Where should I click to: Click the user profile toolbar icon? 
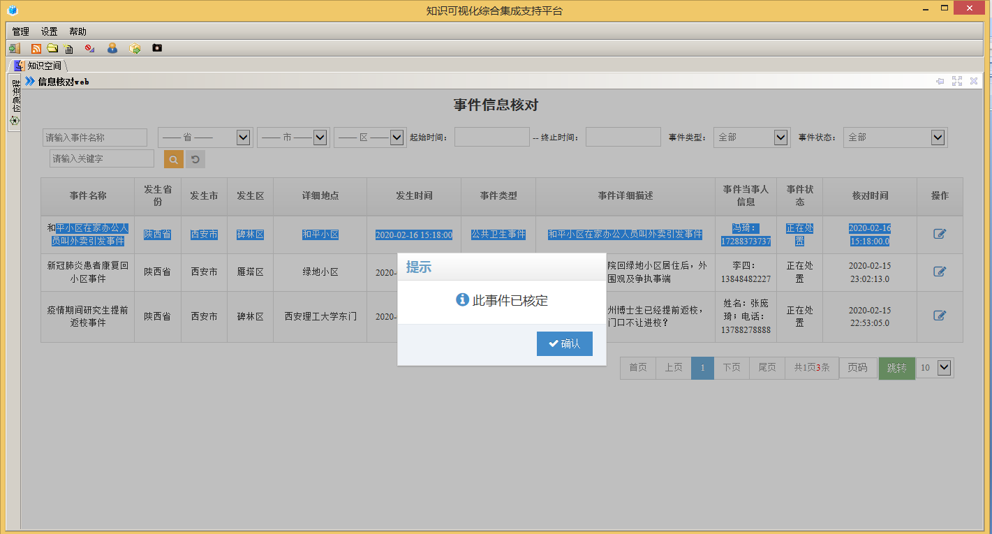(112, 48)
